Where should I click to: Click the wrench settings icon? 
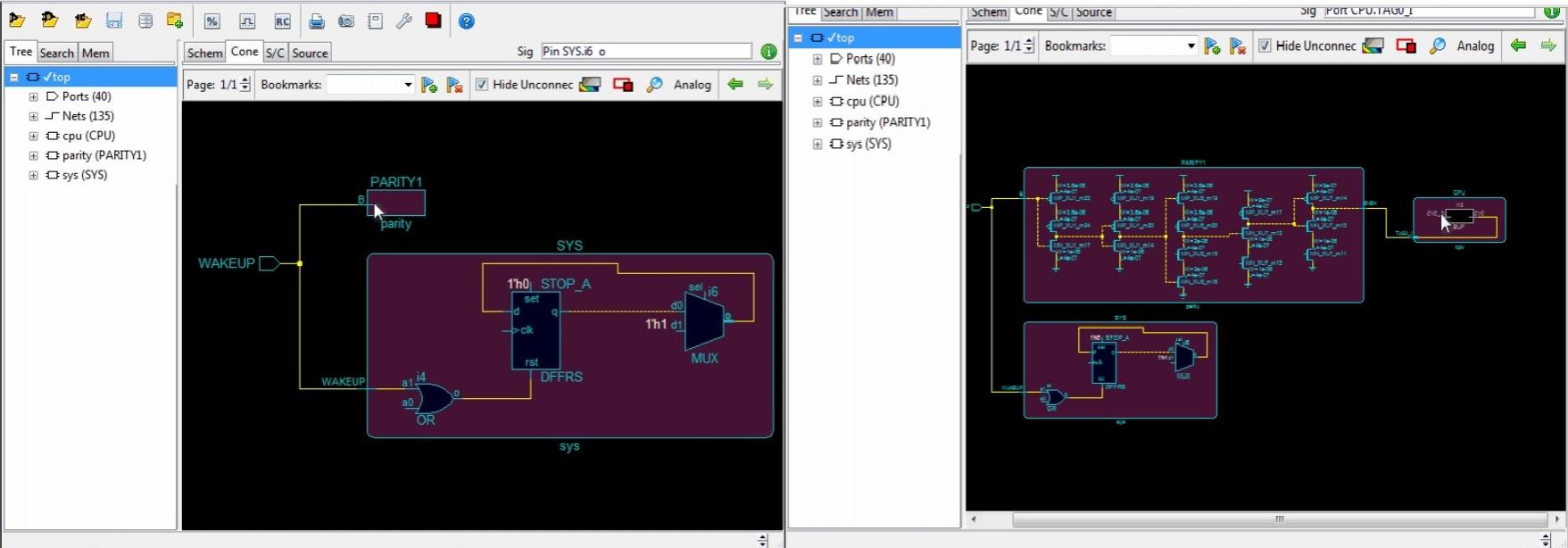pos(404,21)
